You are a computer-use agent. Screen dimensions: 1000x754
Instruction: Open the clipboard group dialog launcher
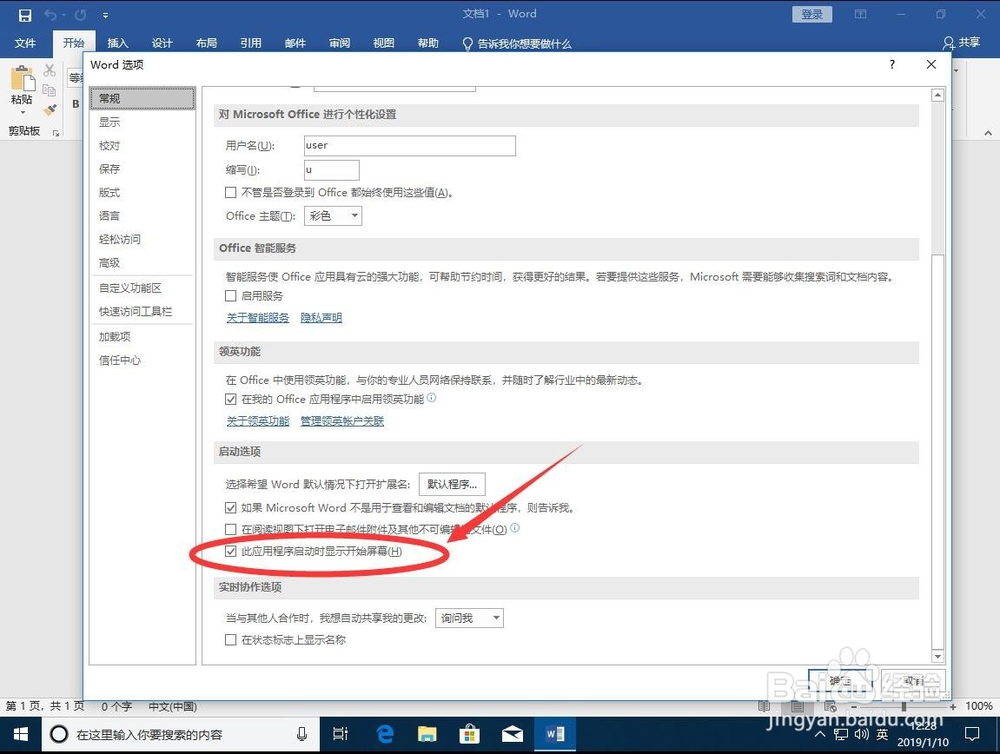tap(56, 133)
